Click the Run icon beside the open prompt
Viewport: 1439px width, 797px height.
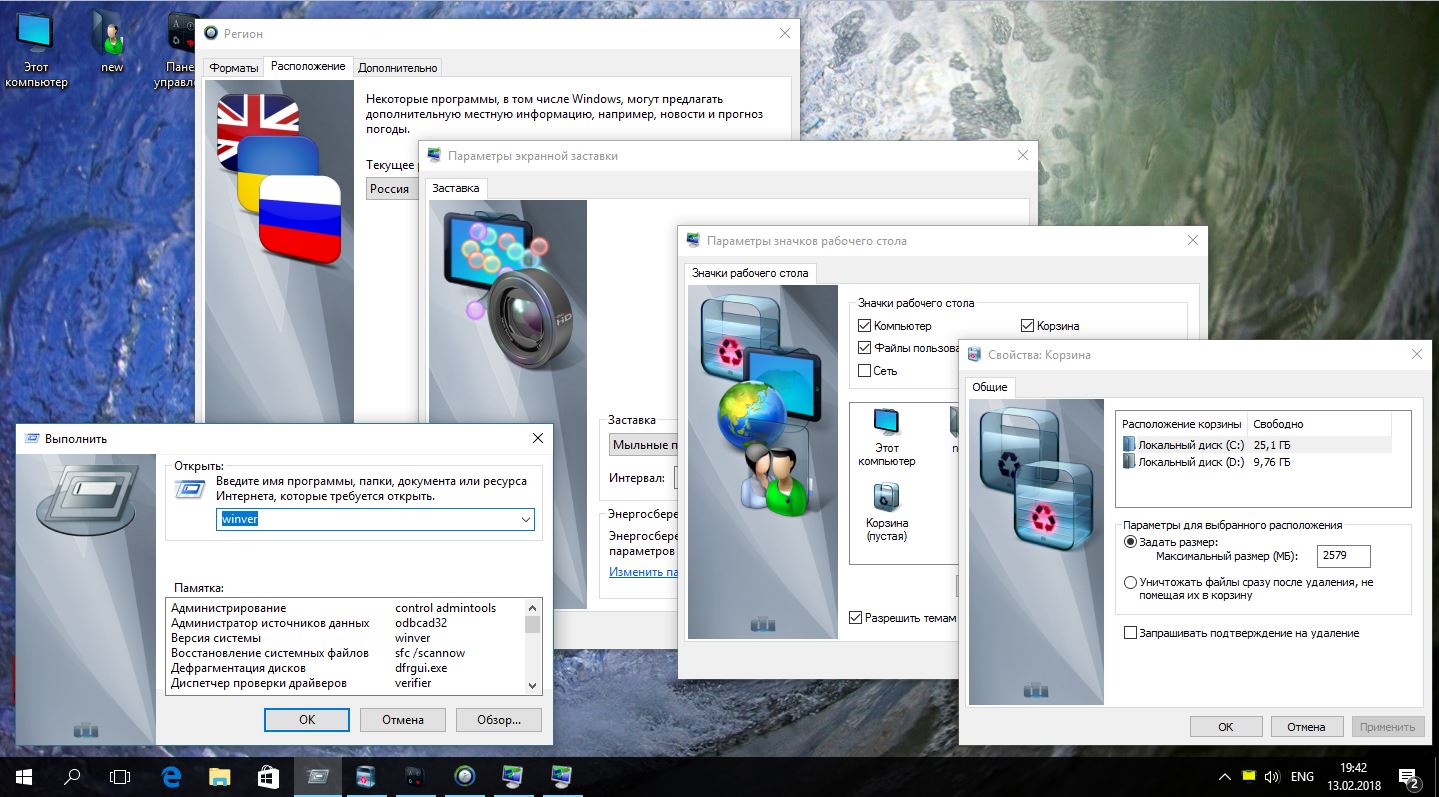[190, 489]
